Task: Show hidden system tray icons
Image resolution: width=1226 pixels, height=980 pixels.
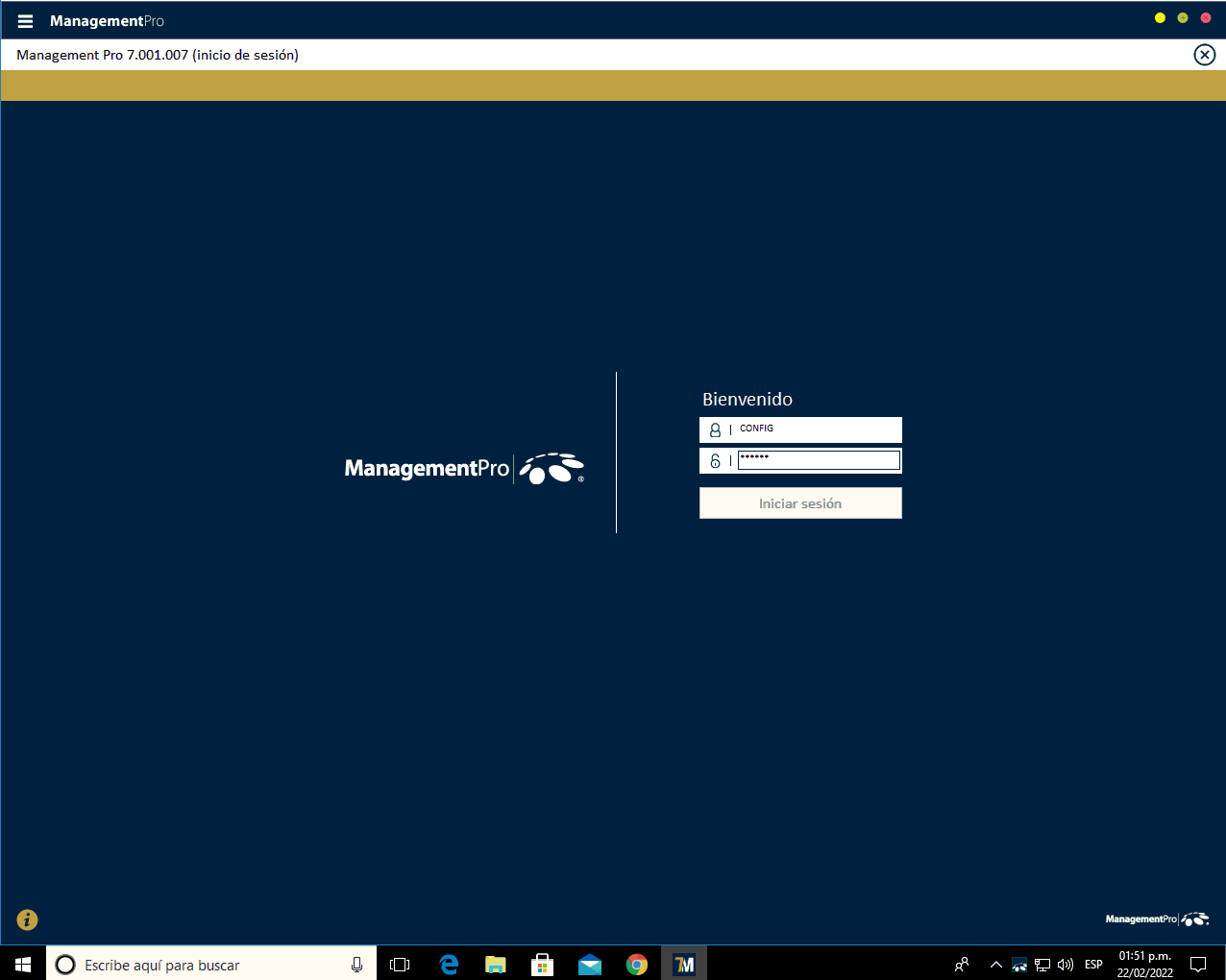Action: (x=995, y=965)
